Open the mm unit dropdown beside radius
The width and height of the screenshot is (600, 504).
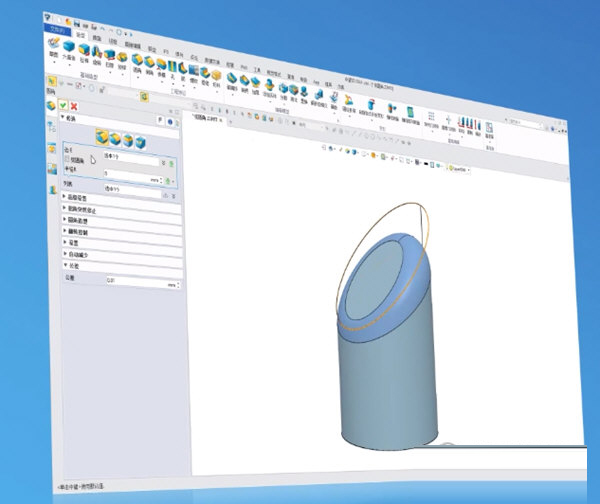[155, 178]
